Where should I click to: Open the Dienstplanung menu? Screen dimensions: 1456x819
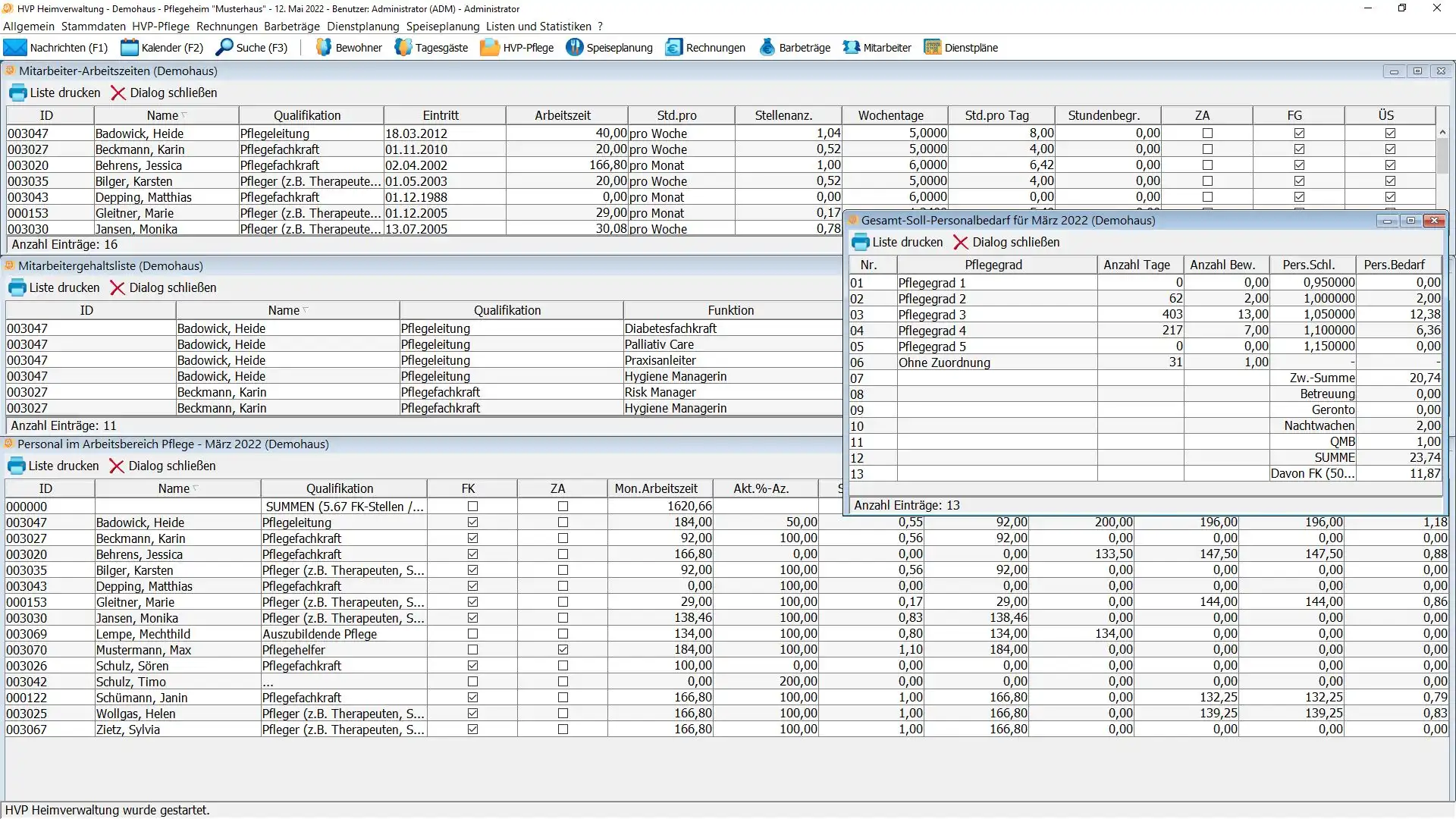click(362, 27)
